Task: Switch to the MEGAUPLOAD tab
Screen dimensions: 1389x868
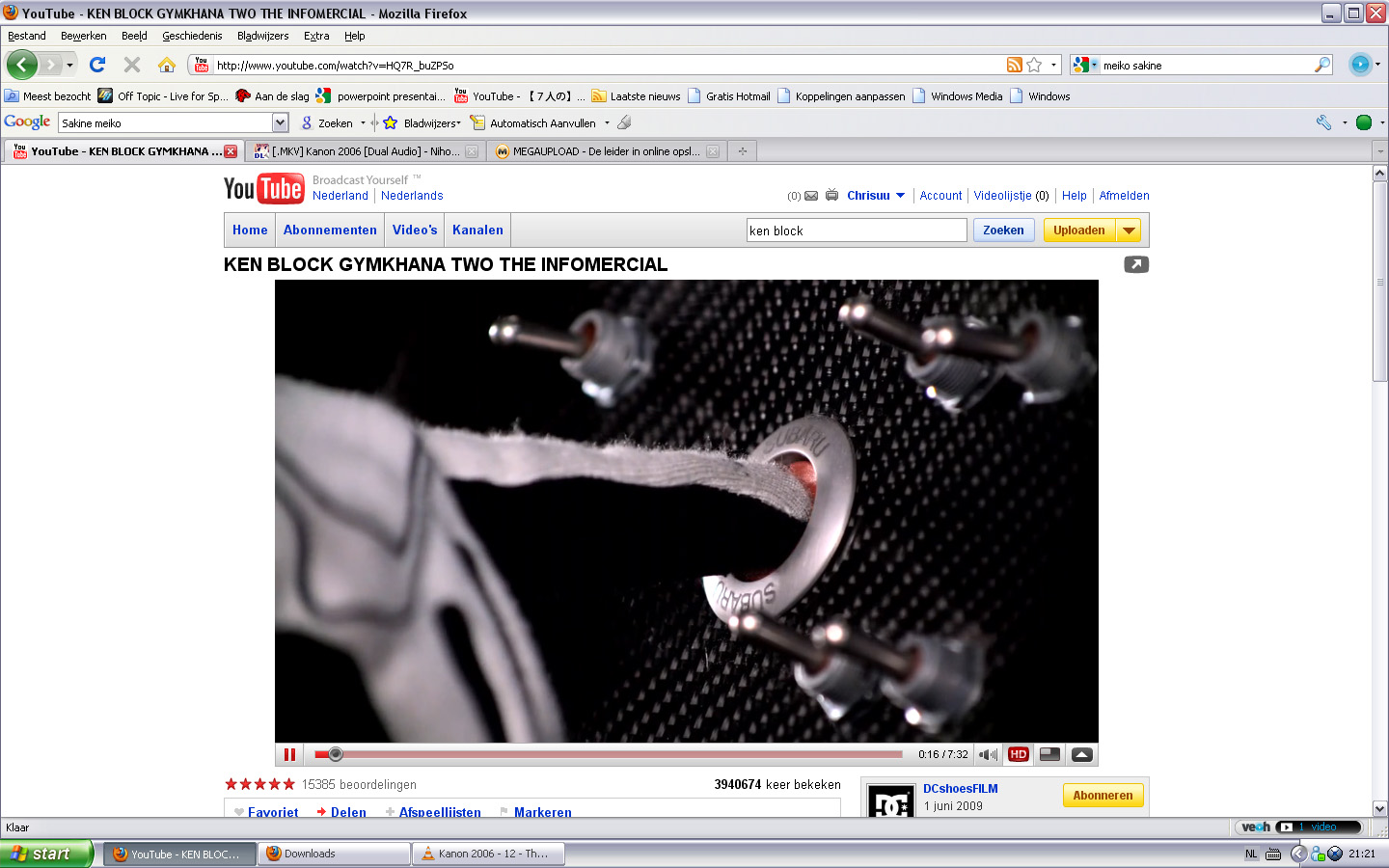Action: coord(606,151)
